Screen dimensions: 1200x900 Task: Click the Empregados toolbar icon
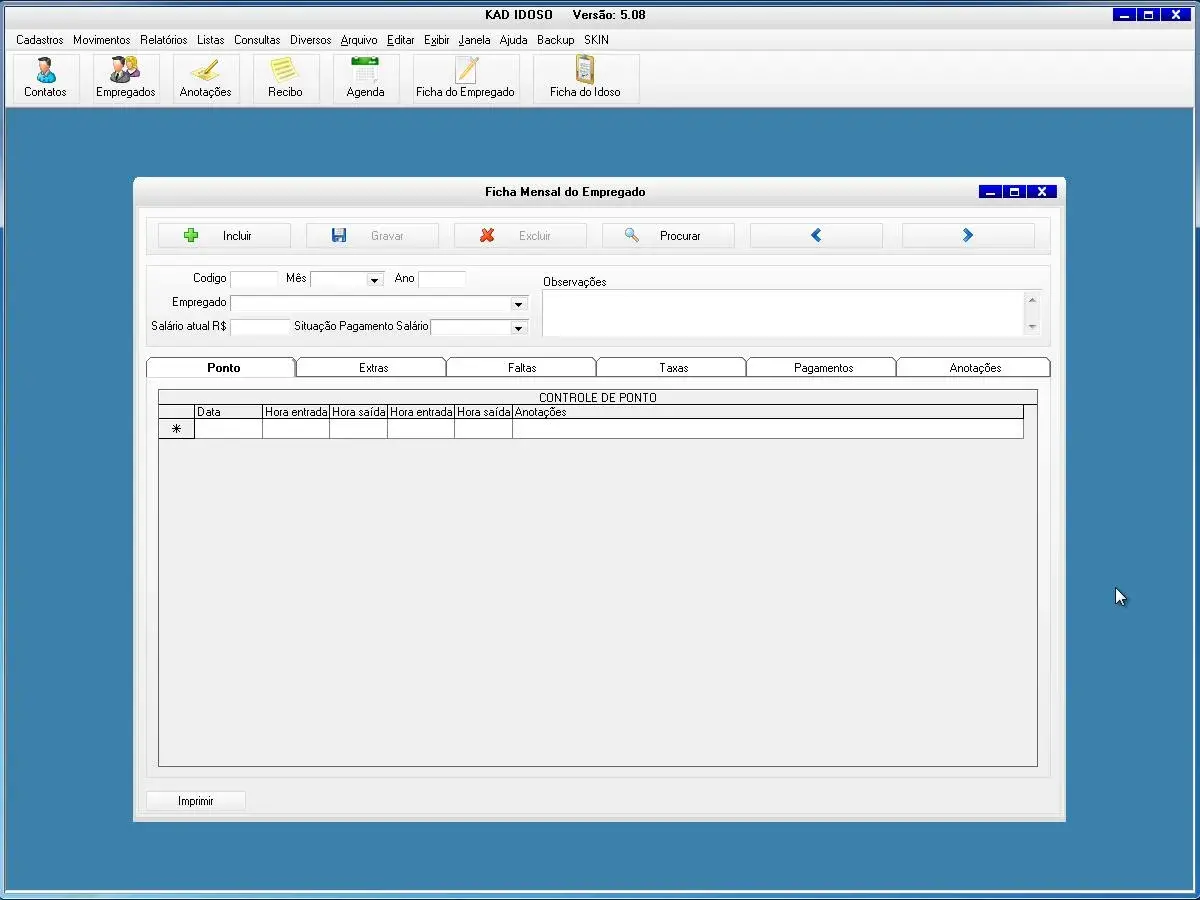point(125,78)
